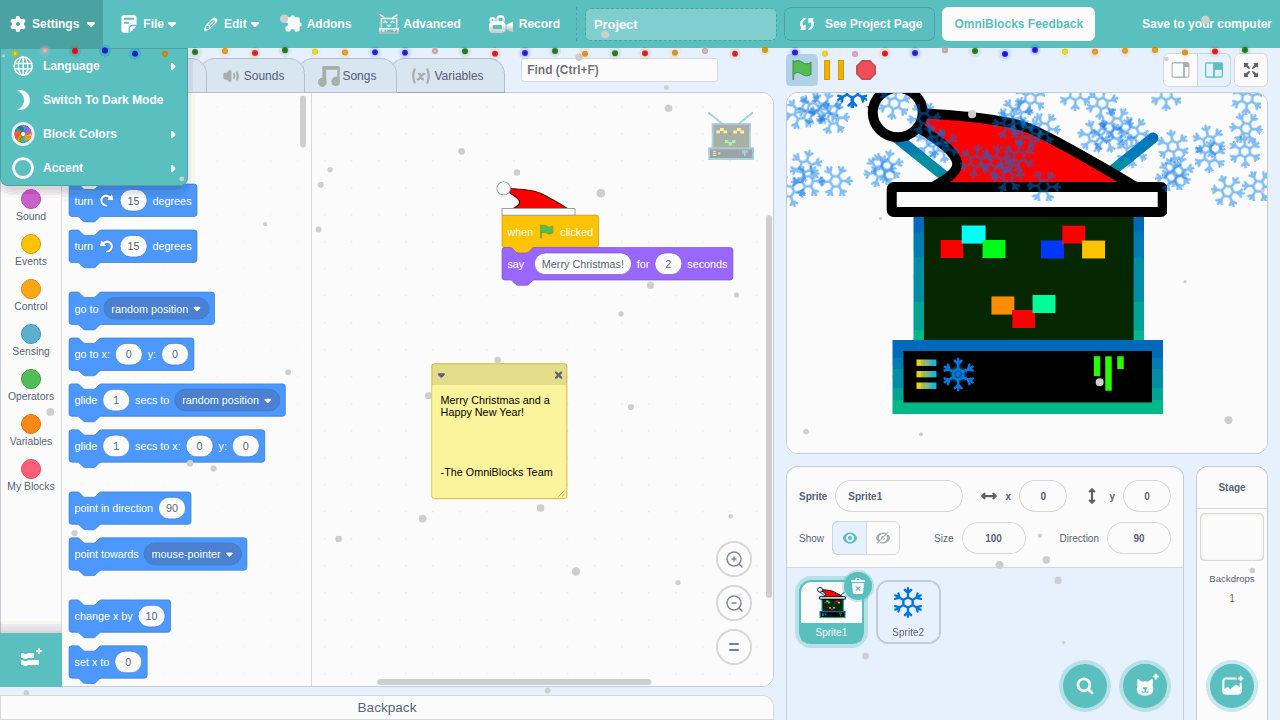Zoom in on the code workspace

(x=734, y=560)
